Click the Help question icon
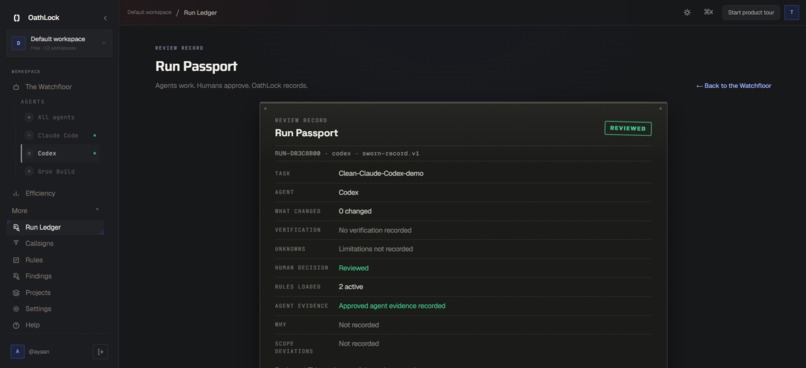Image resolution: width=806 pixels, height=368 pixels. click(16, 325)
